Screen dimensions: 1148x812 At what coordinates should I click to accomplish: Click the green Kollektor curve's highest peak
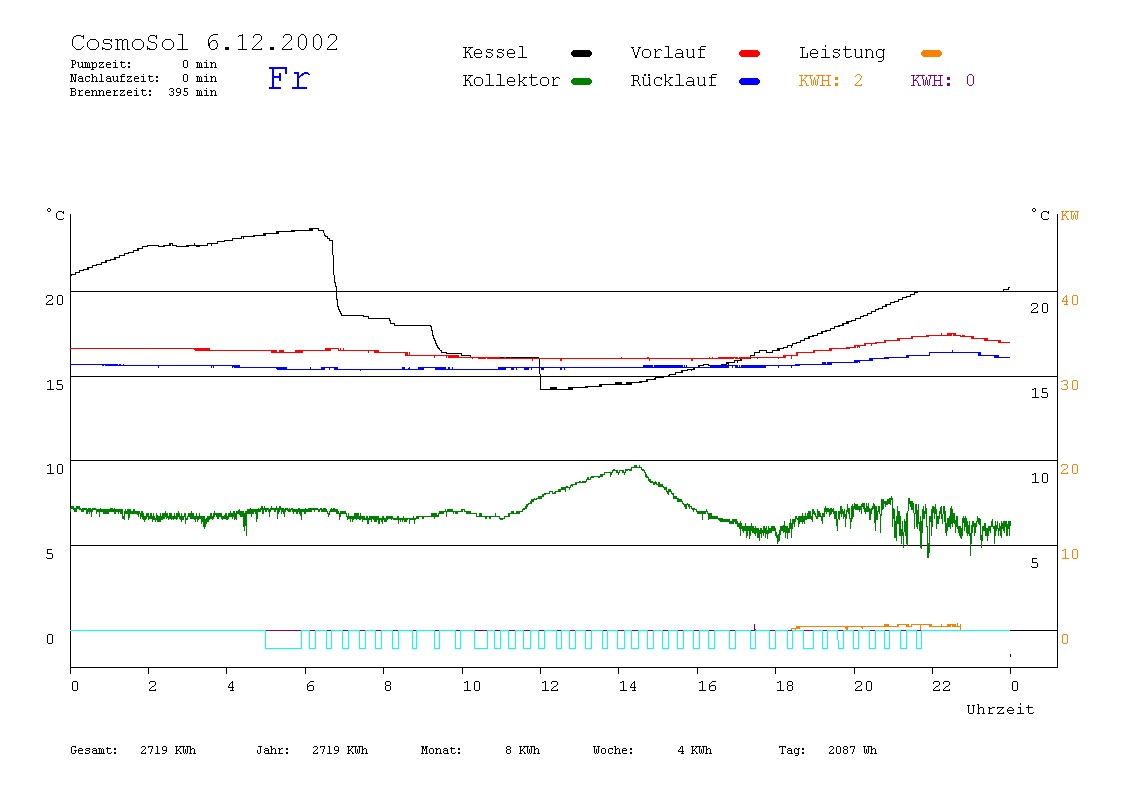(638, 466)
